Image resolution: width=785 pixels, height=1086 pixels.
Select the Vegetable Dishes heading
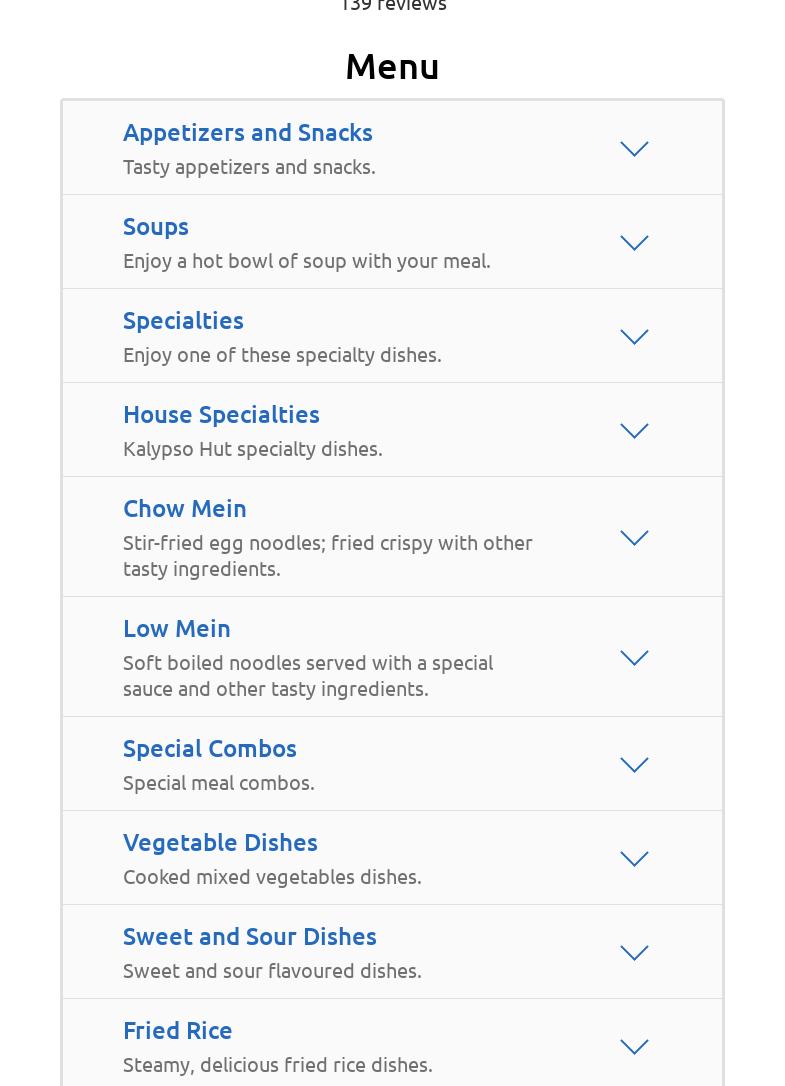click(x=220, y=843)
